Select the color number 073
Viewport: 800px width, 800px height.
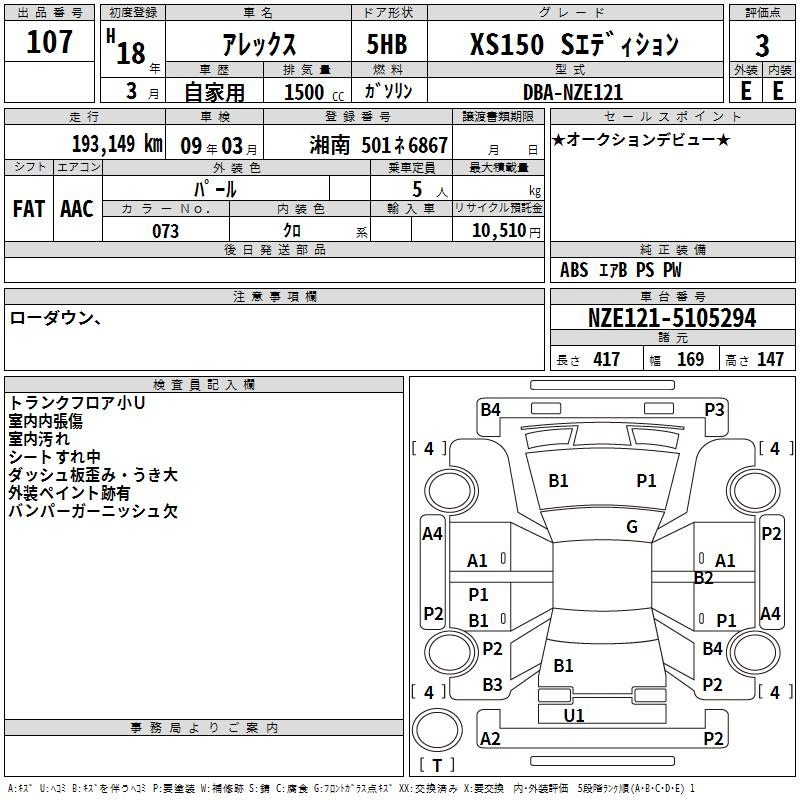[x=165, y=231]
